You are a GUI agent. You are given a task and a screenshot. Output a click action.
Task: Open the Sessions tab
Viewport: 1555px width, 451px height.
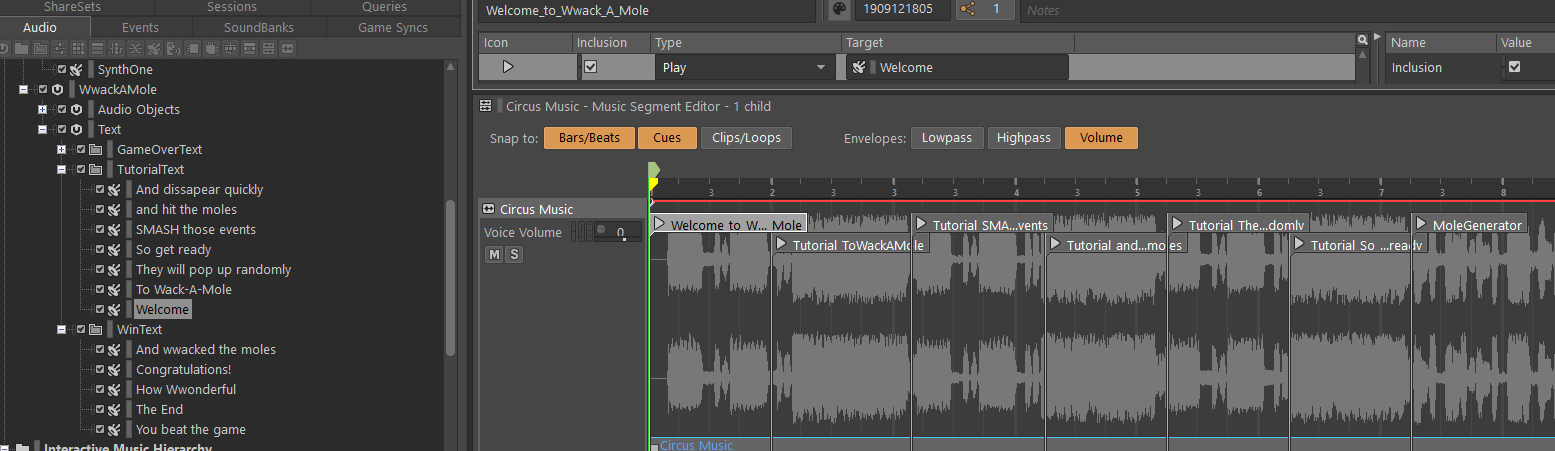[x=232, y=7]
